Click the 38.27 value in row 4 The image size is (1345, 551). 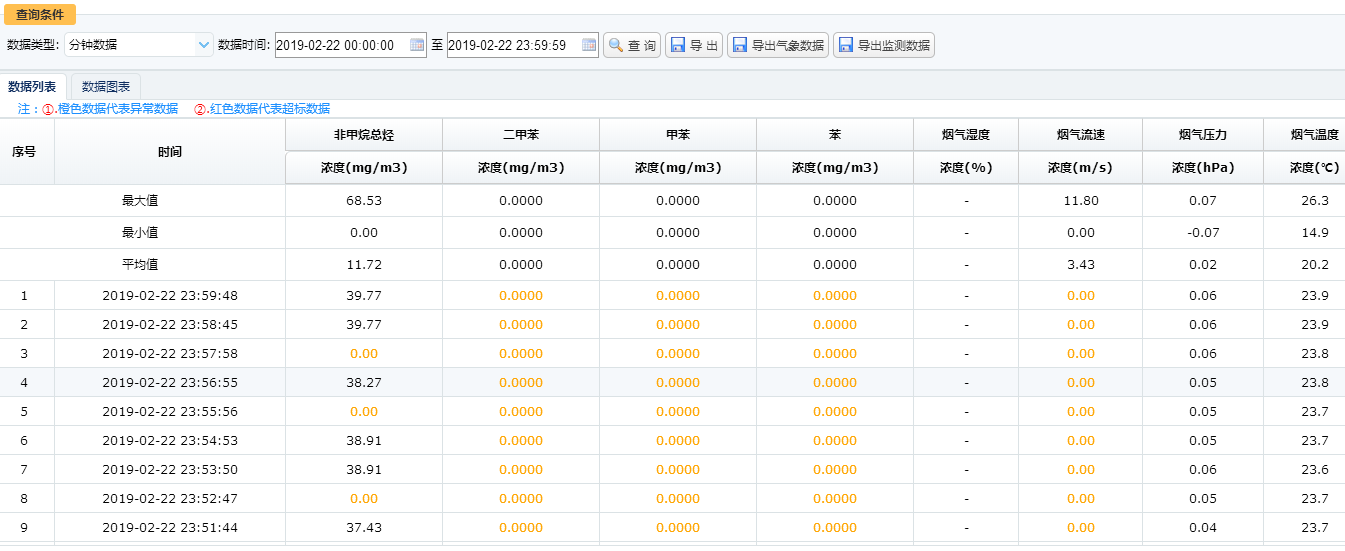tap(364, 383)
